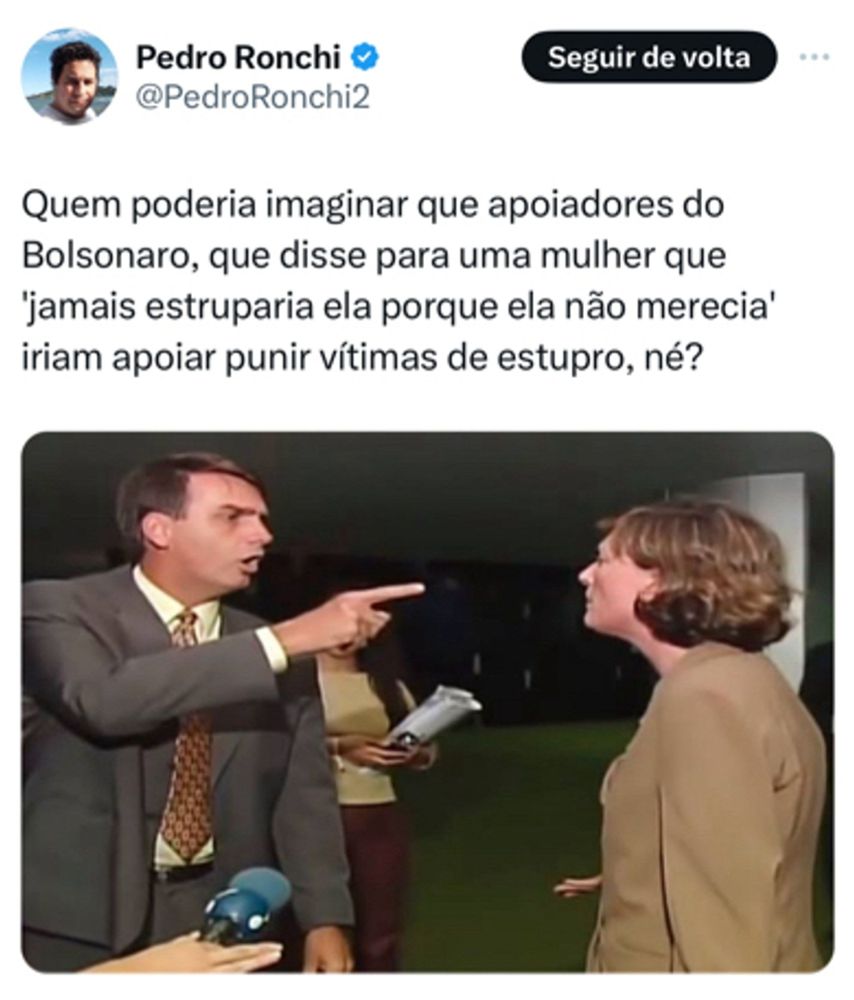Image resolution: width=854 pixels, height=1000 pixels.
Task: Click the Seguir de volta button
Action: pyautogui.click(x=649, y=57)
